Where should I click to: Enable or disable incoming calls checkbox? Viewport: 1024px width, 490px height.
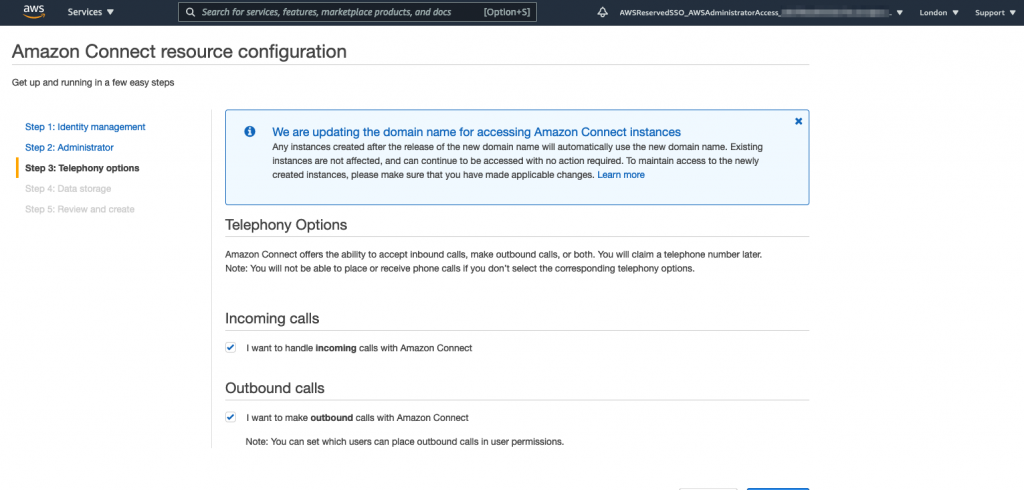231,348
